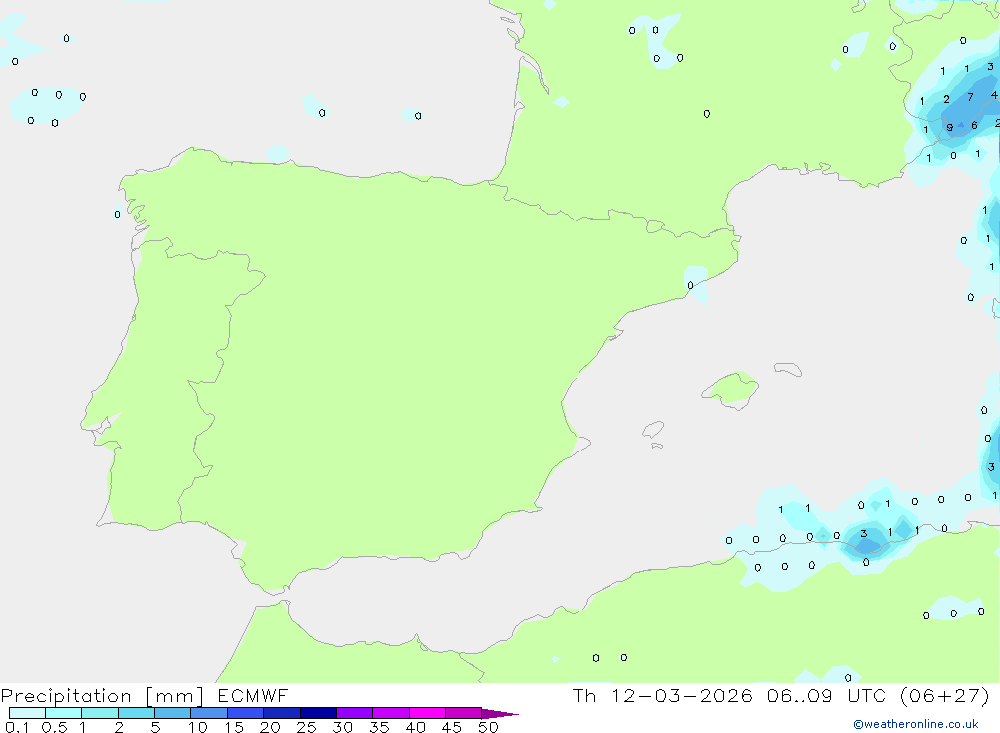The height and width of the screenshot is (733, 1000).
Task: Click the 15–20 mm legend color swatch
Action: pyautogui.click(x=246, y=713)
